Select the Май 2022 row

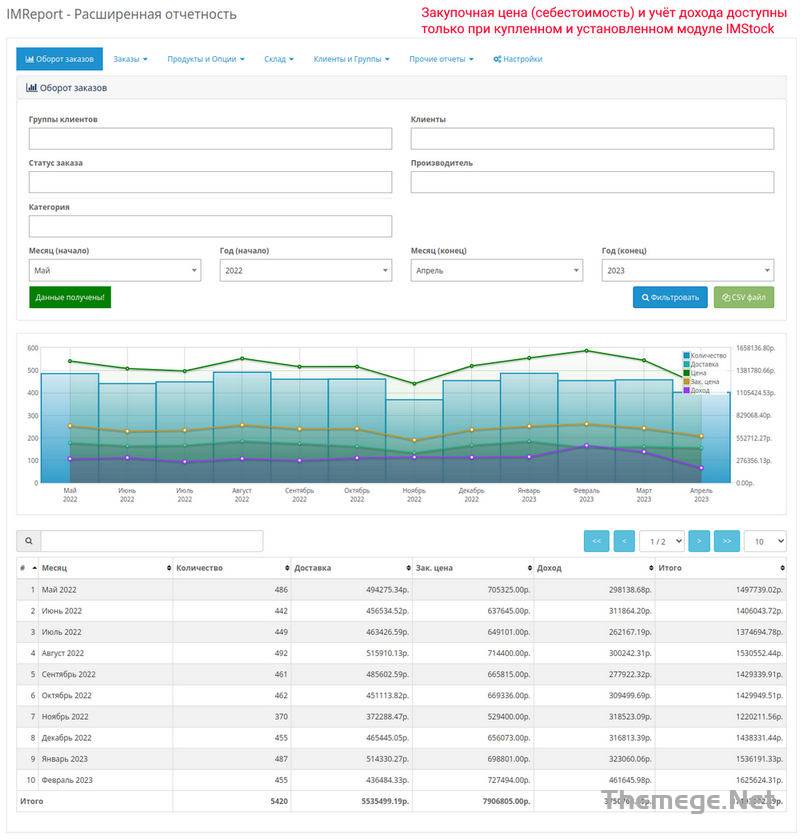click(x=401, y=590)
